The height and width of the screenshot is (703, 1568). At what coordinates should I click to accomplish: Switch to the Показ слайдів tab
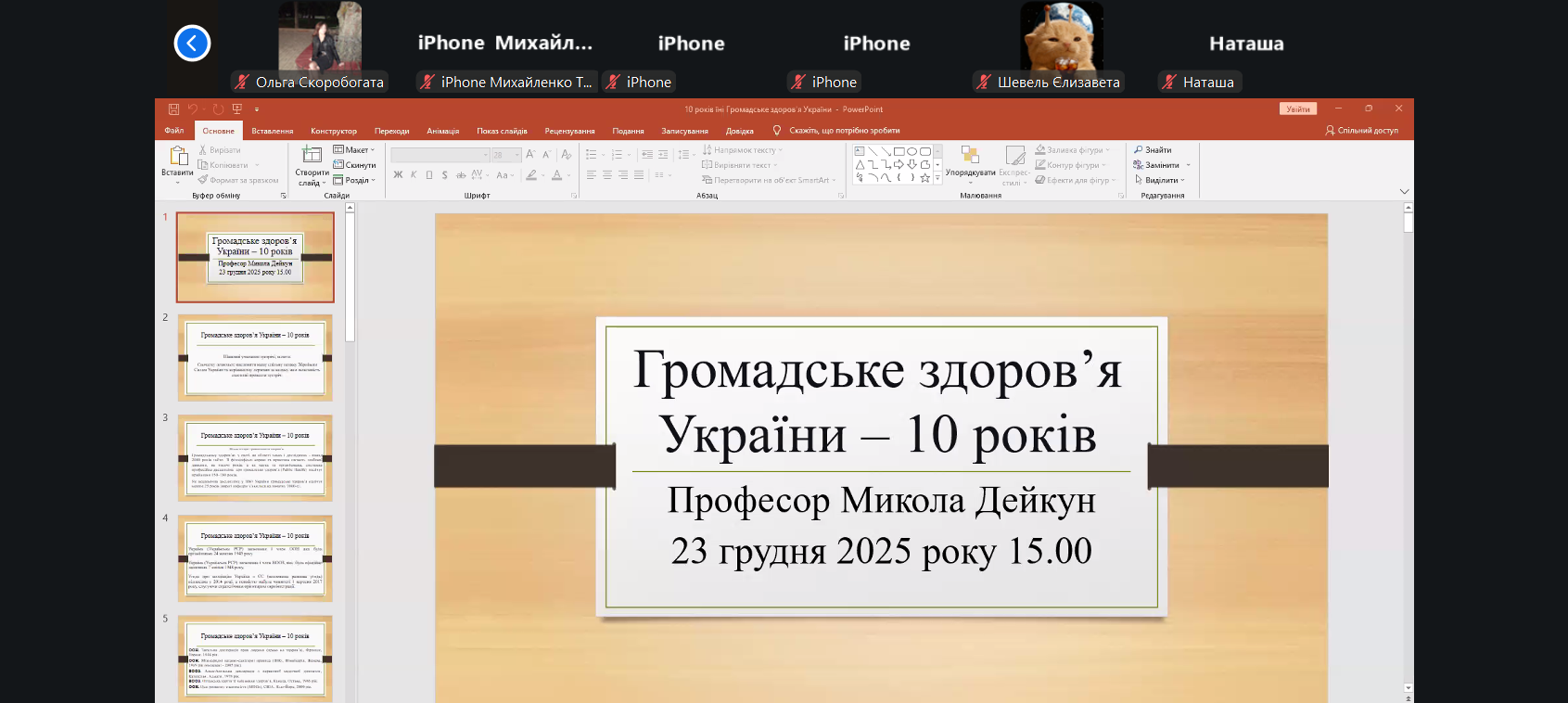click(x=502, y=131)
